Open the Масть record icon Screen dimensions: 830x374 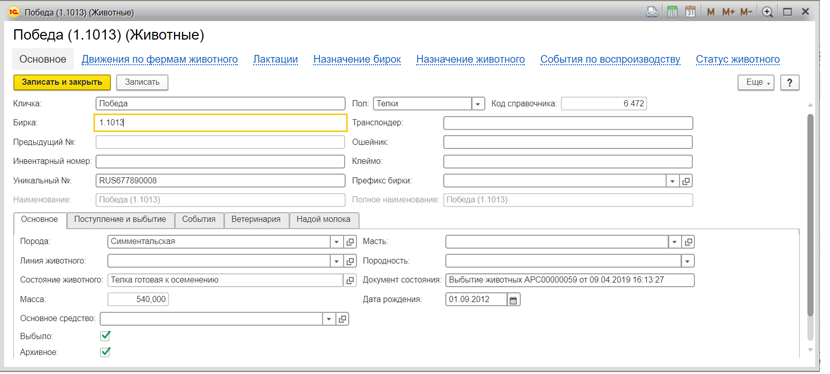coord(688,242)
